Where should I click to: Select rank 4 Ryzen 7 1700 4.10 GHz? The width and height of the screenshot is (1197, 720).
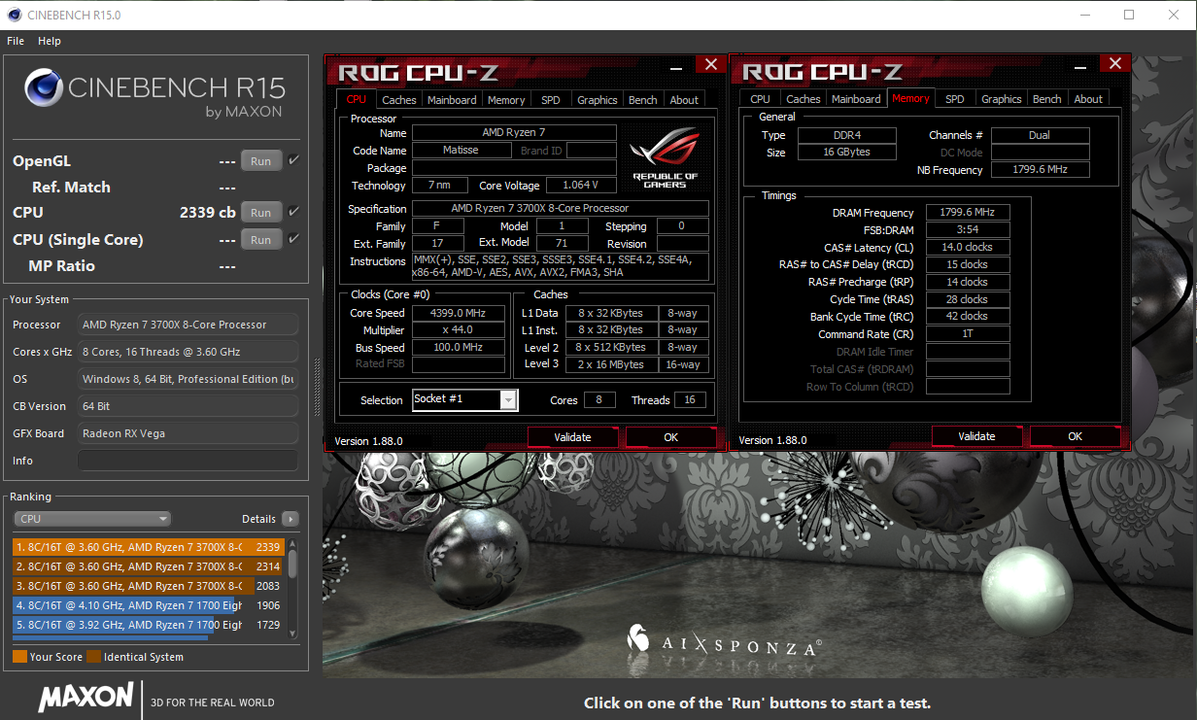tap(148, 605)
